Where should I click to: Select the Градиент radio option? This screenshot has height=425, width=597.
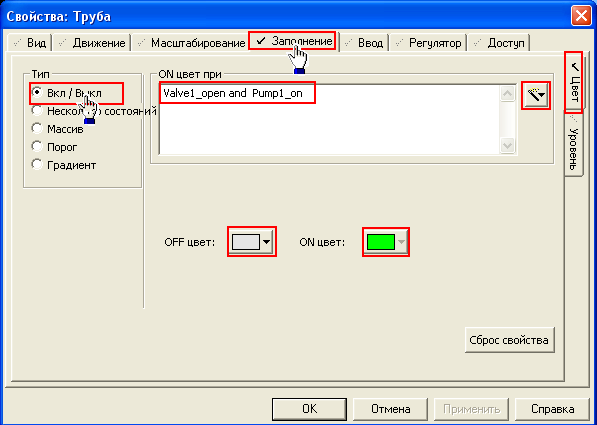click(x=37, y=165)
